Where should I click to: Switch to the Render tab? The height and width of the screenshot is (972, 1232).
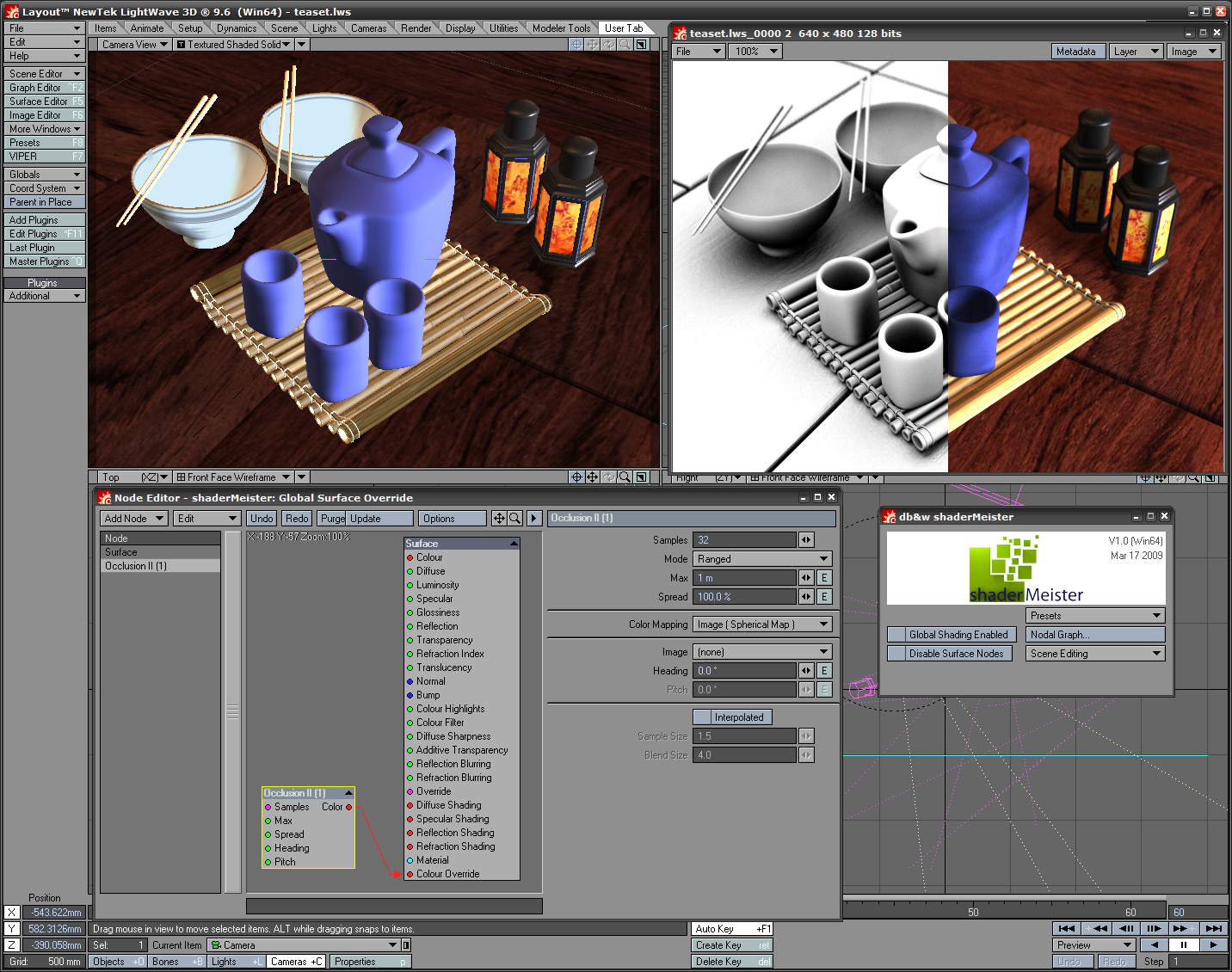416,28
